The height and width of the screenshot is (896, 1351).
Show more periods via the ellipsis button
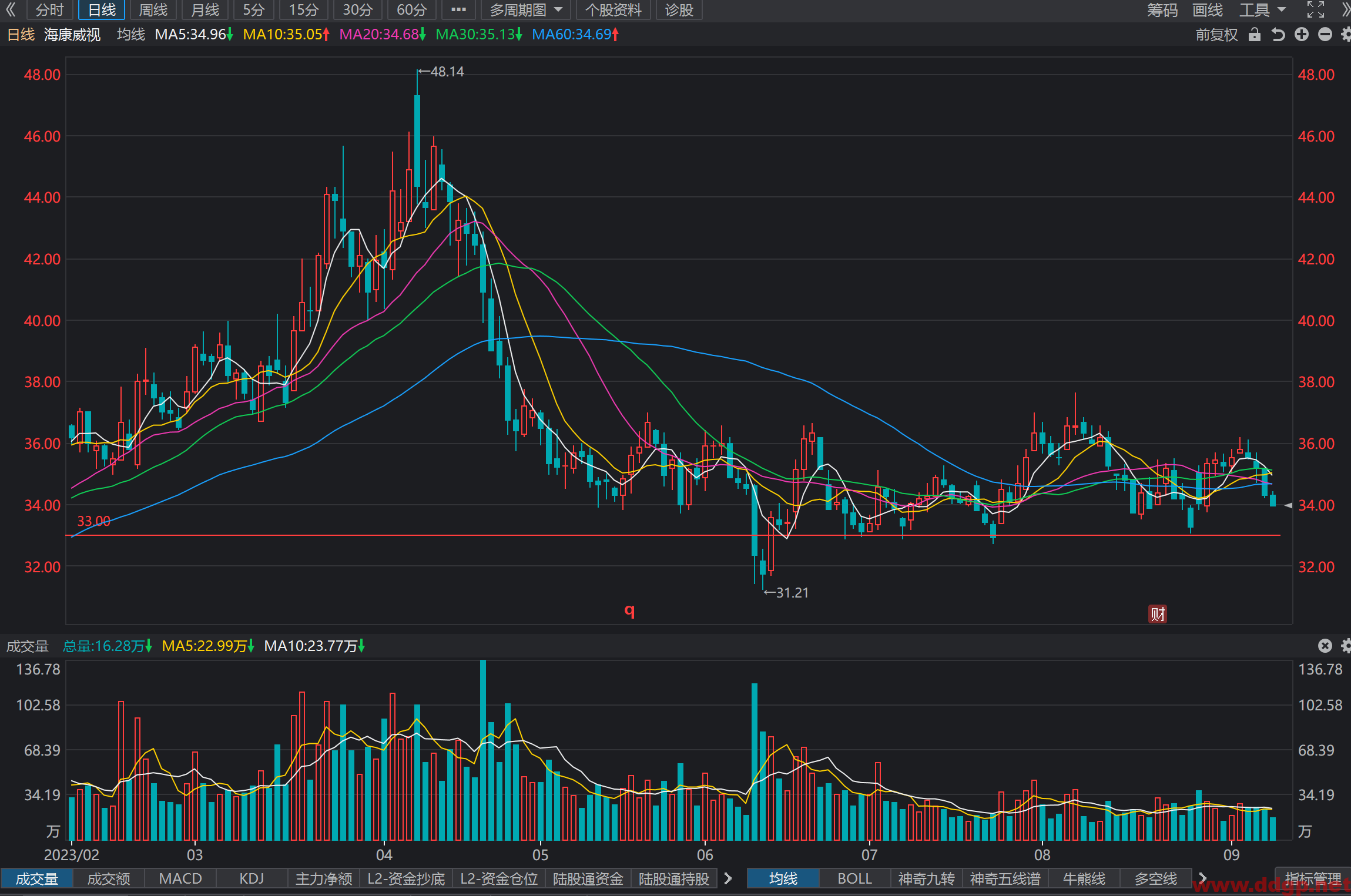coord(458,10)
